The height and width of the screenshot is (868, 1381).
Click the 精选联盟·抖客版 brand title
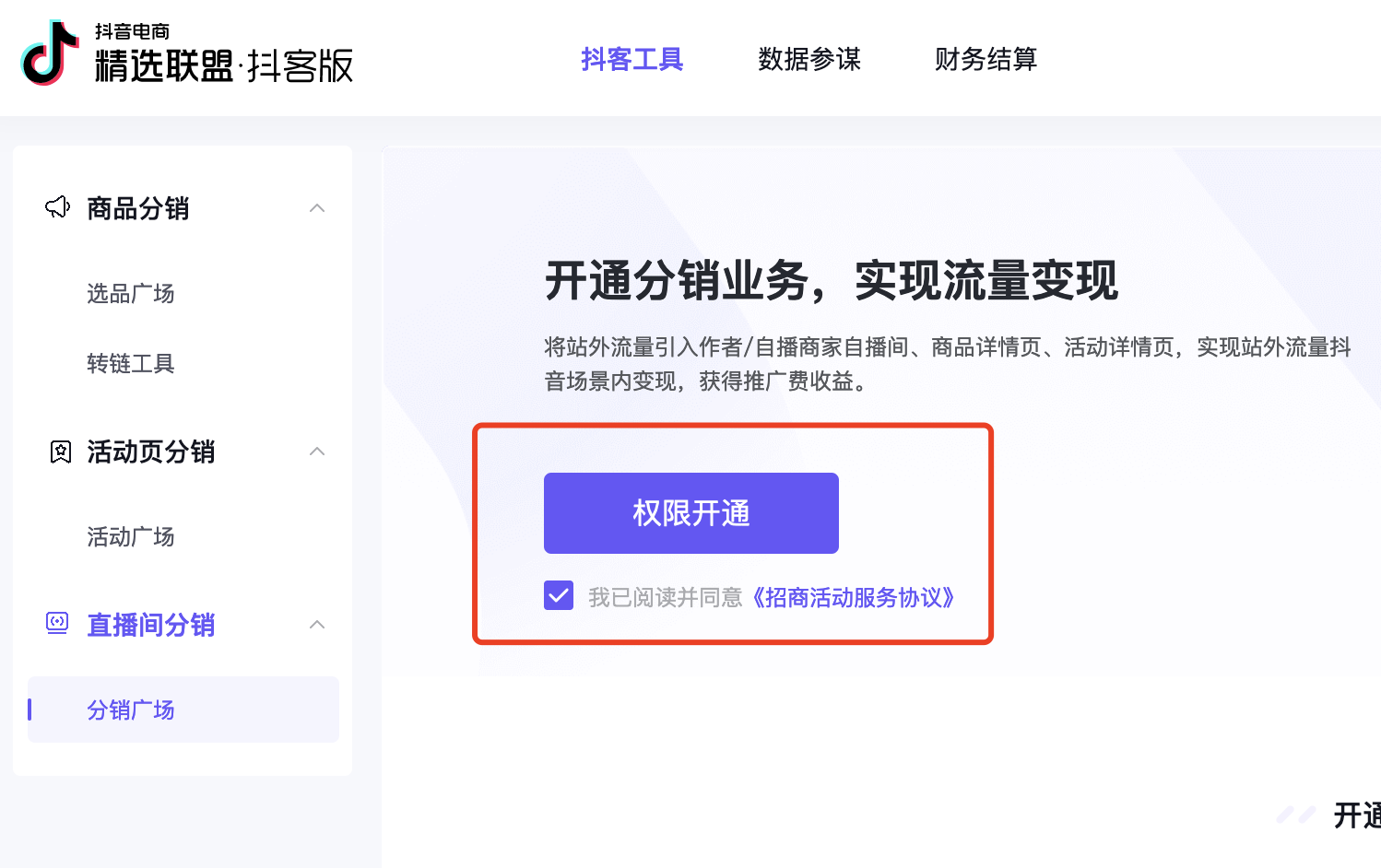(x=224, y=66)
